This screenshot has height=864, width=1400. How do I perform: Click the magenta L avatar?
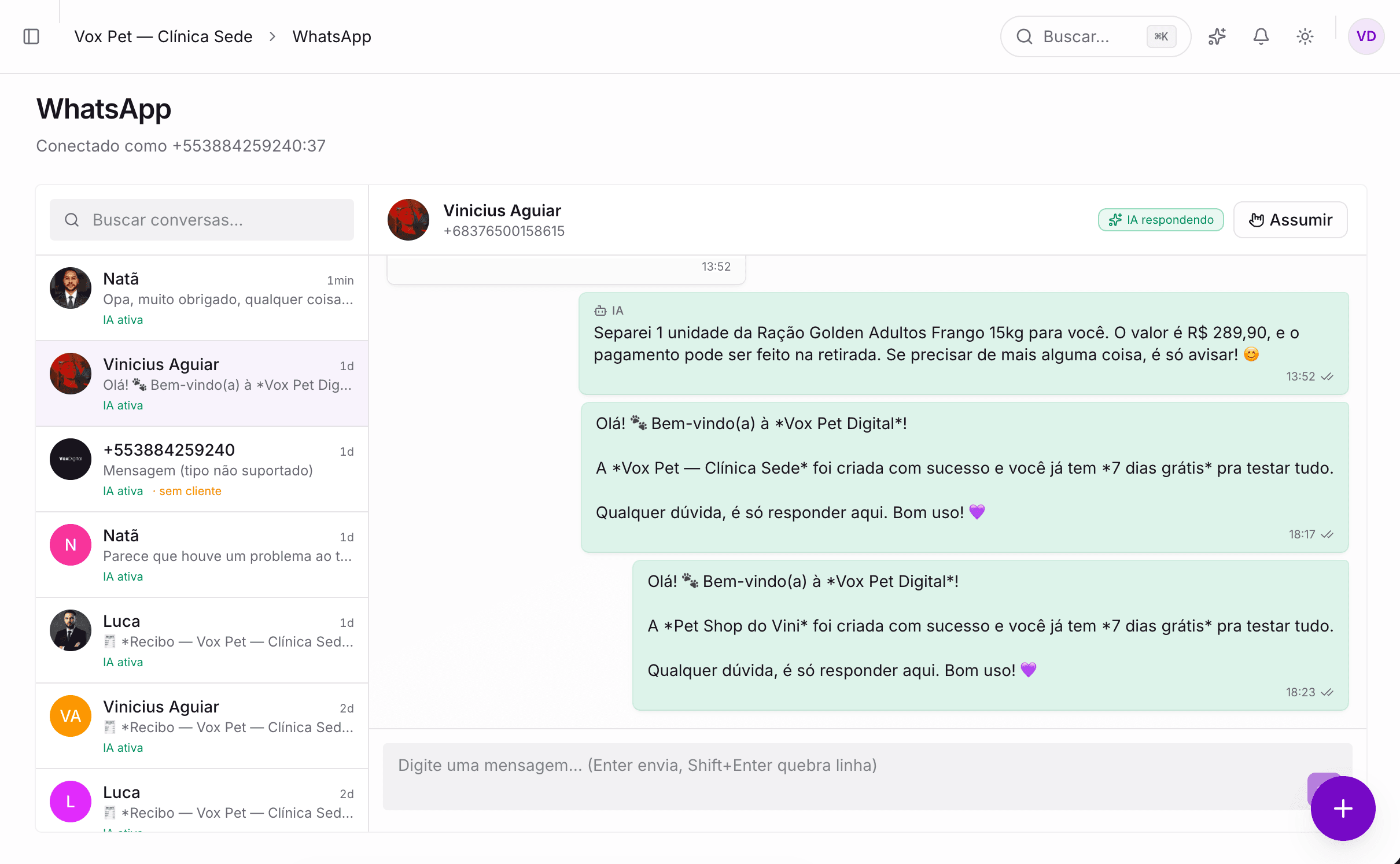click(71, 802)
